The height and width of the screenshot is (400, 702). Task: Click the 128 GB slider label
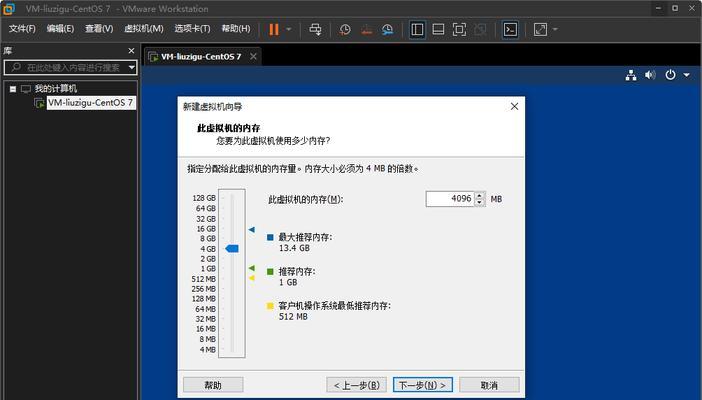204,198
